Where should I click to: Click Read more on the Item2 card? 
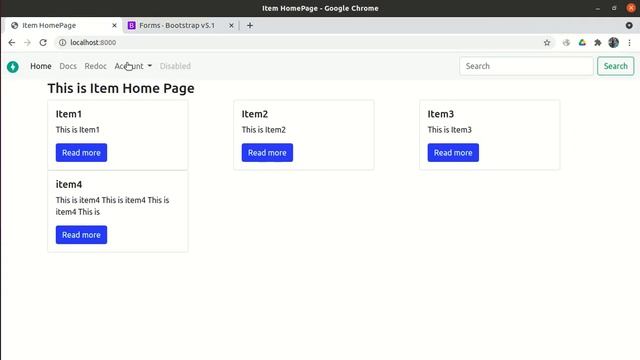(x=267, y=153)
